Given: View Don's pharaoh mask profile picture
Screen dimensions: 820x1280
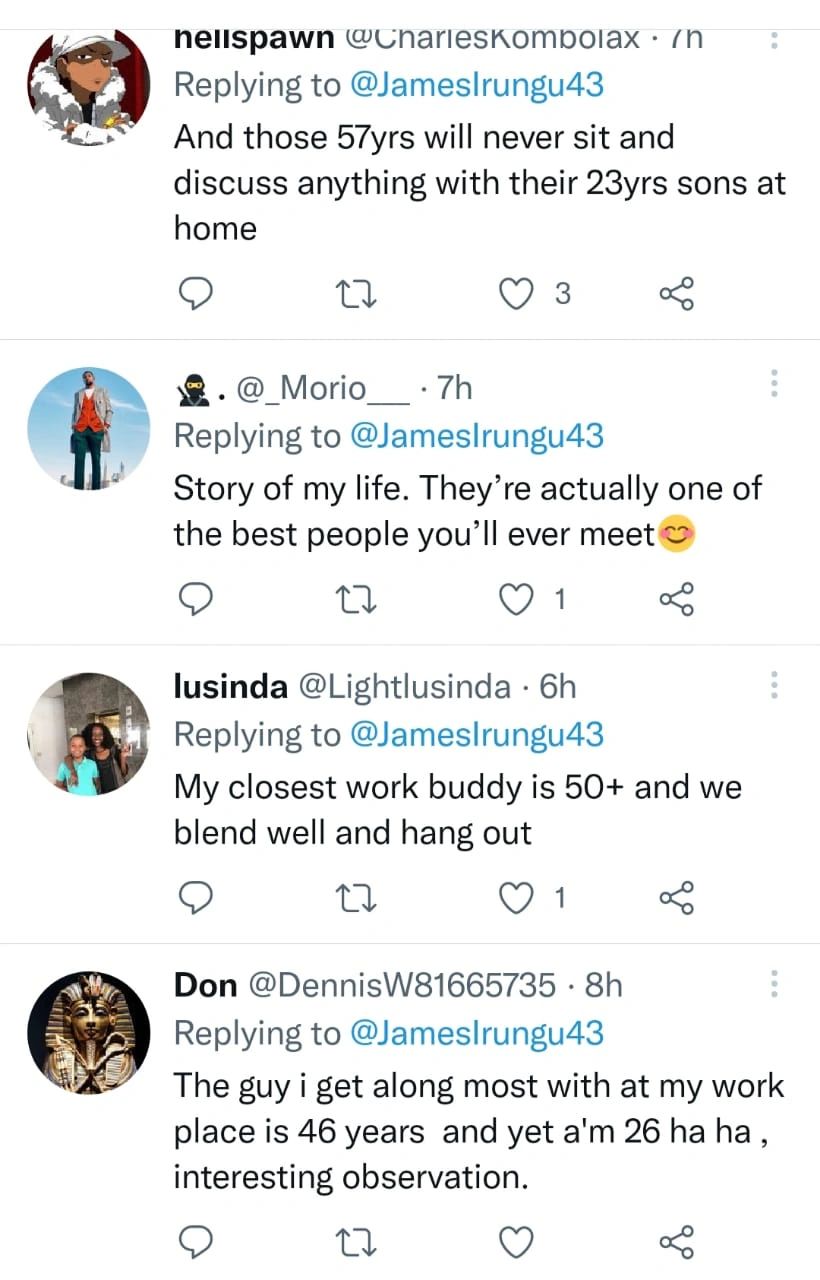Looking at the screenshot, I should tap(88, 1032).
